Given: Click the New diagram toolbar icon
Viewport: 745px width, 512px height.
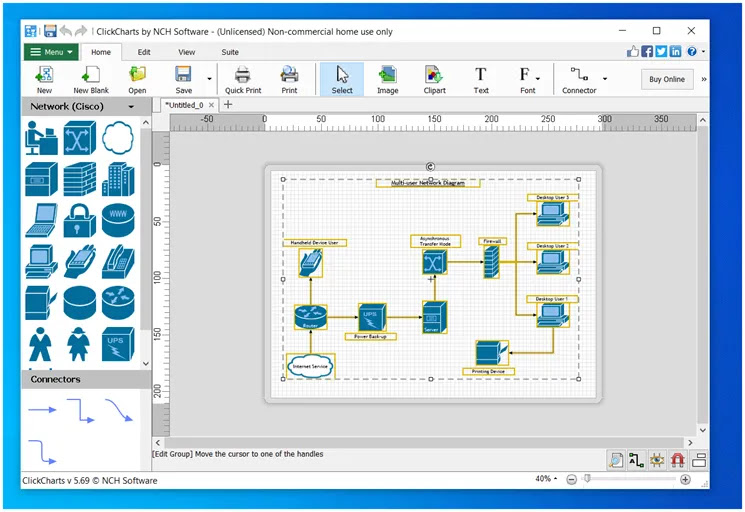Looking at the screenshot, I should 44,79.
